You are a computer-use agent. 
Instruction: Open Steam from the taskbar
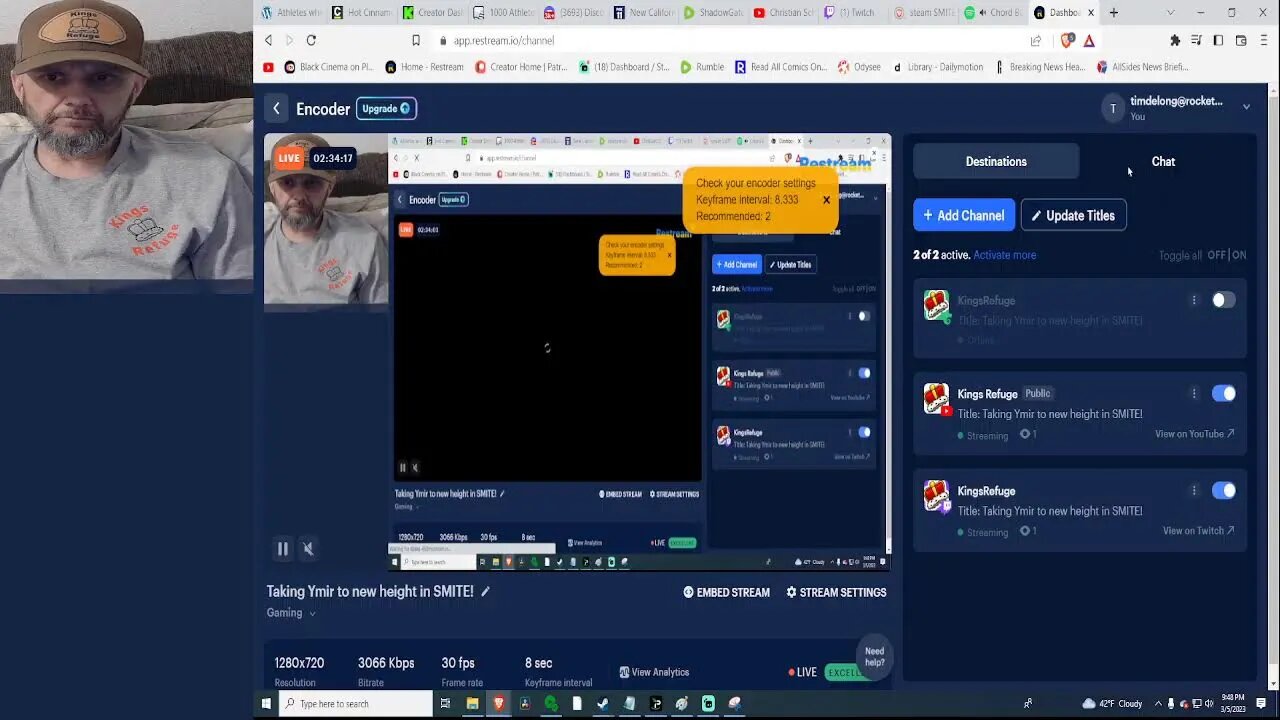tap(603, 704)
